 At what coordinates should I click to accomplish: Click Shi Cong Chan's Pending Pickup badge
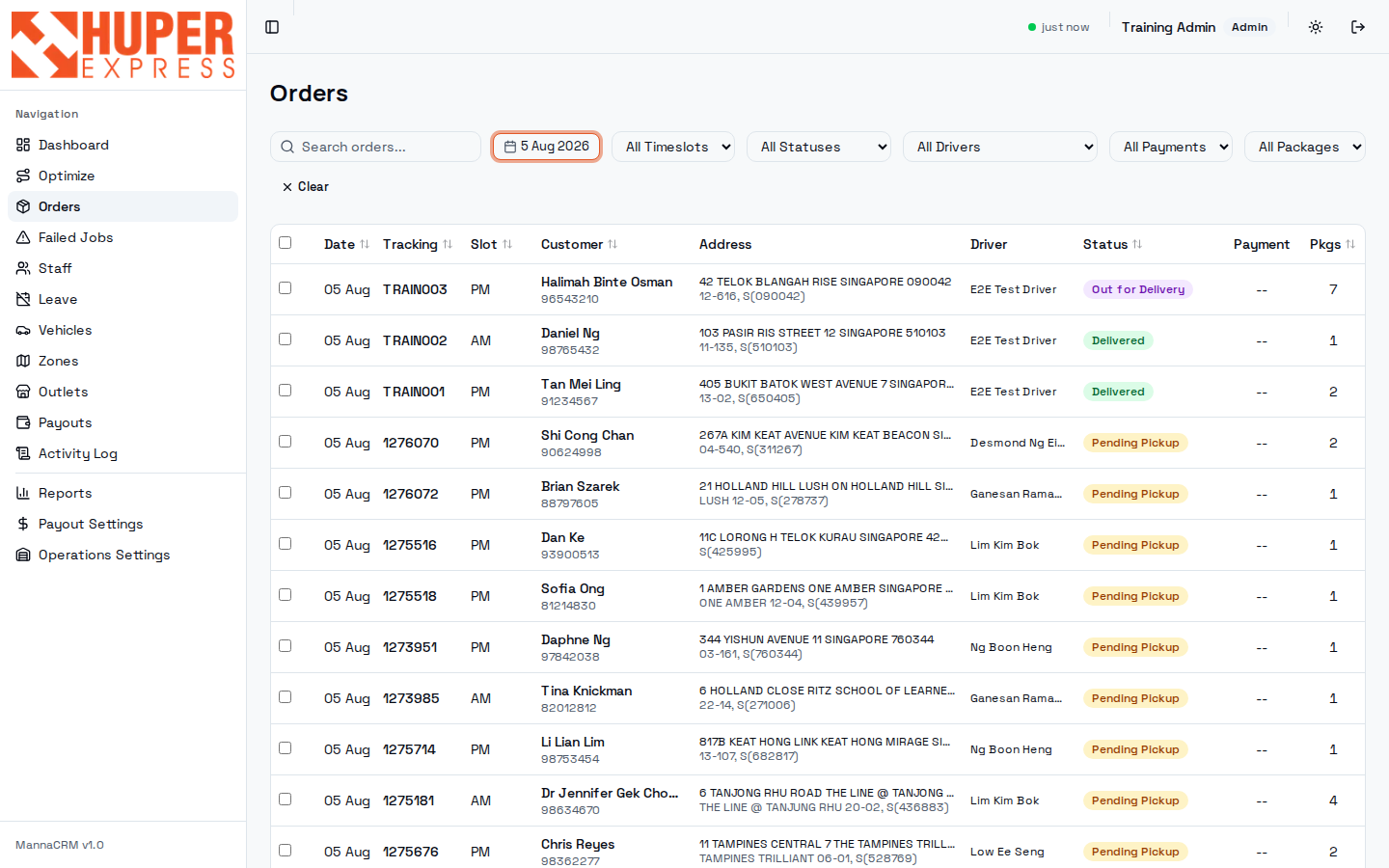pos(1135,443)
